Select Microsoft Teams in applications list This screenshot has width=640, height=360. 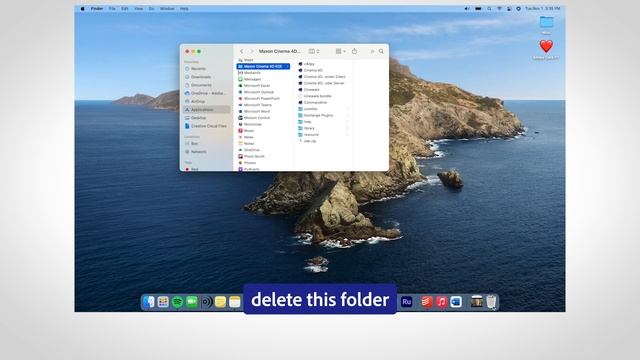click(258, 105)
